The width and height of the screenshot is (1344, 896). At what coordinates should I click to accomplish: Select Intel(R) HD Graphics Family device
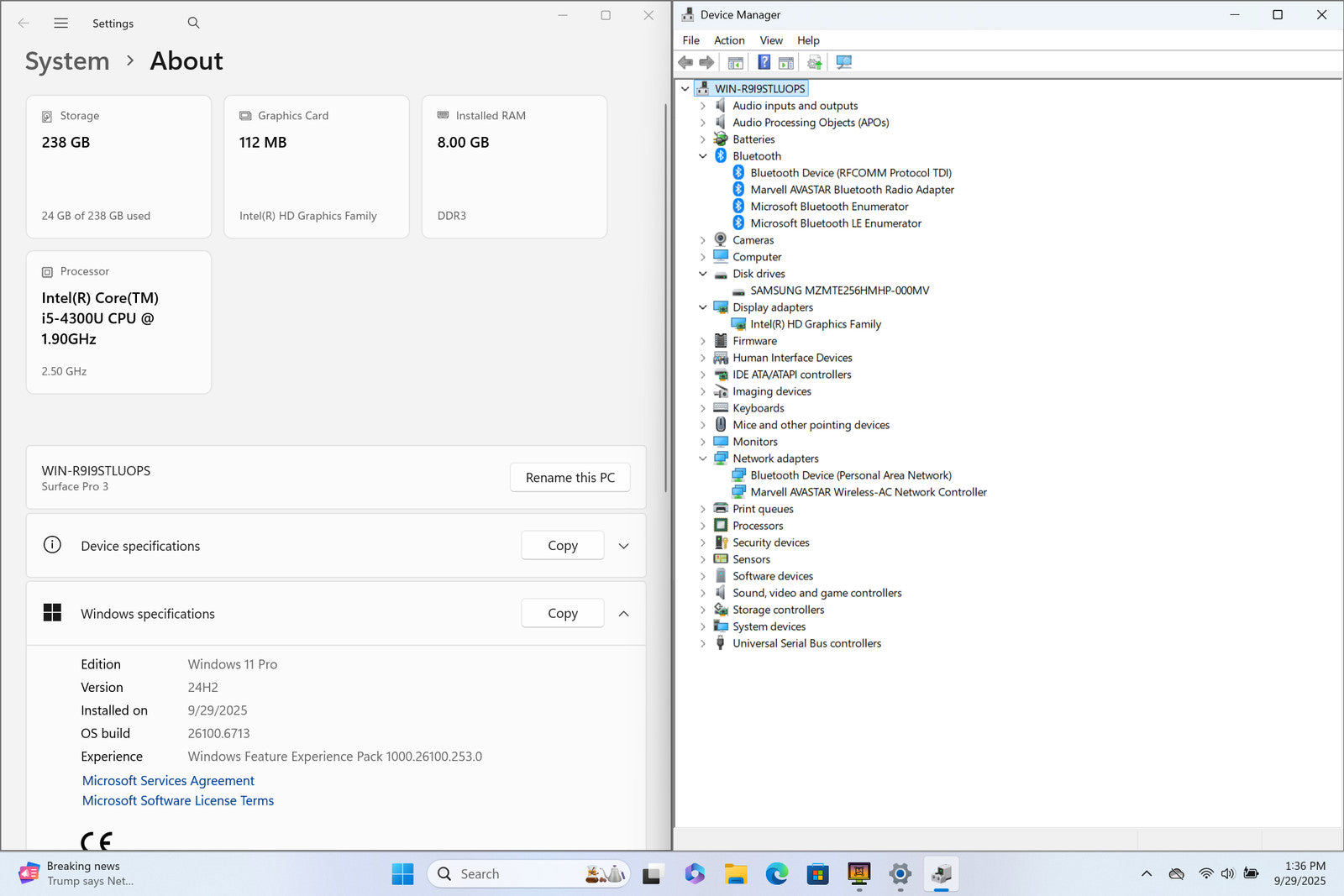815,324
